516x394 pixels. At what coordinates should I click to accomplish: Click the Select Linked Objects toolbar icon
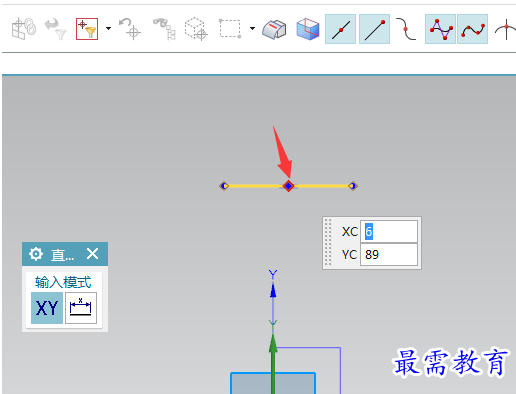tap(23, 29)
